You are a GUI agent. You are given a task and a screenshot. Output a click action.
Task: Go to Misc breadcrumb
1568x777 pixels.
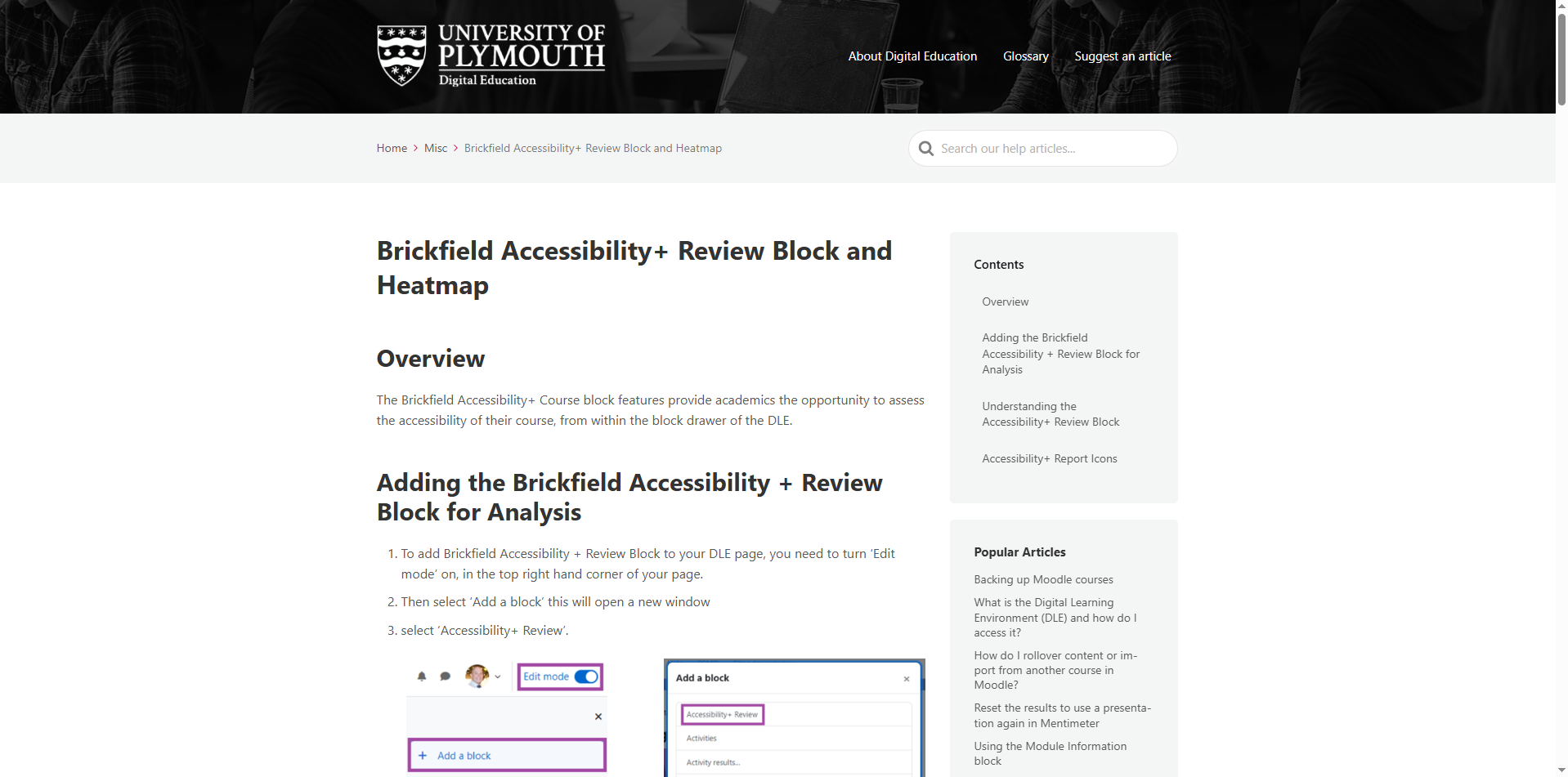pos(436,148)
